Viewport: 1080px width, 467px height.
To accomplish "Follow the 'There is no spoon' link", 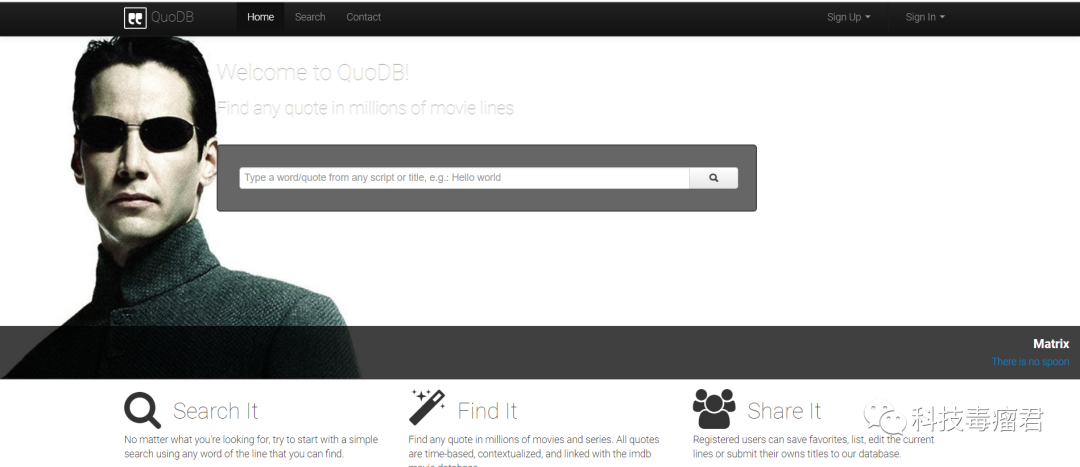I will coord(1030,362).
